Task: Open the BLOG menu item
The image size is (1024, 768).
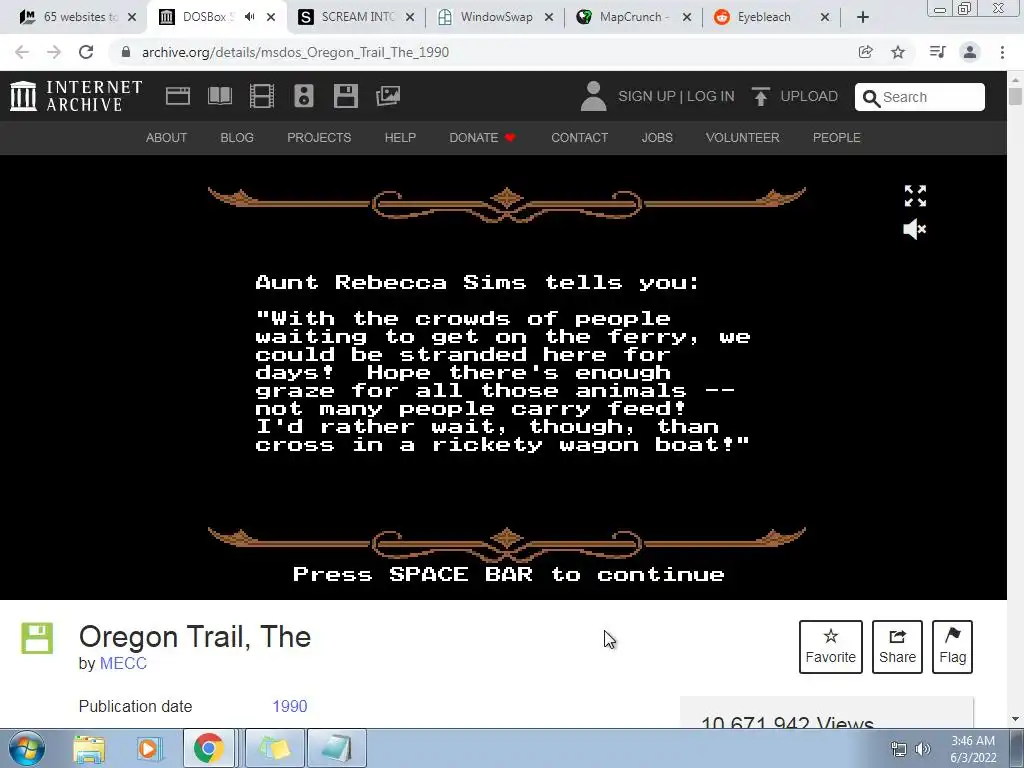Action: [x=237, y=138]
